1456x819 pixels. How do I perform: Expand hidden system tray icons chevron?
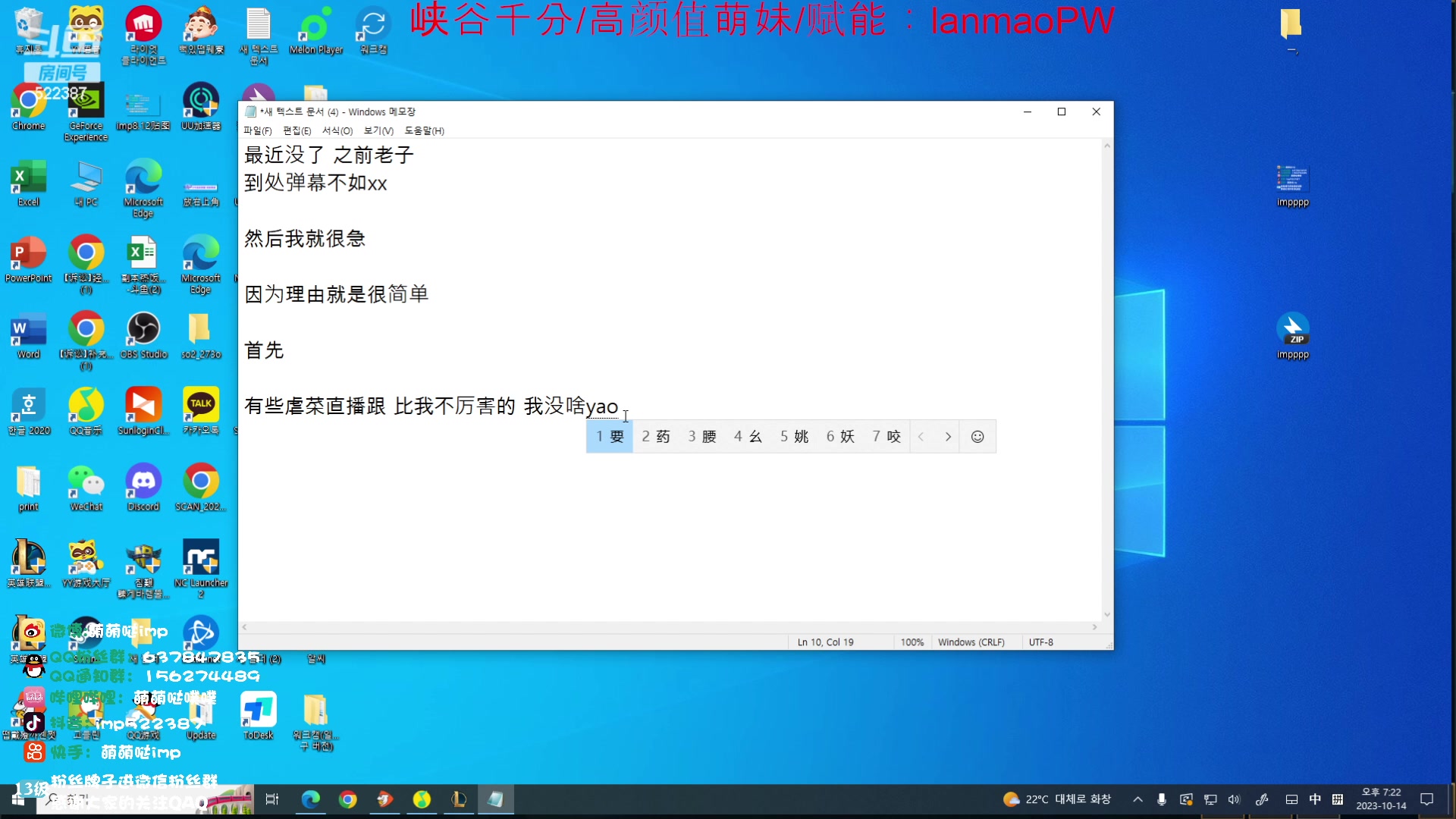[x=1137, y=799]
